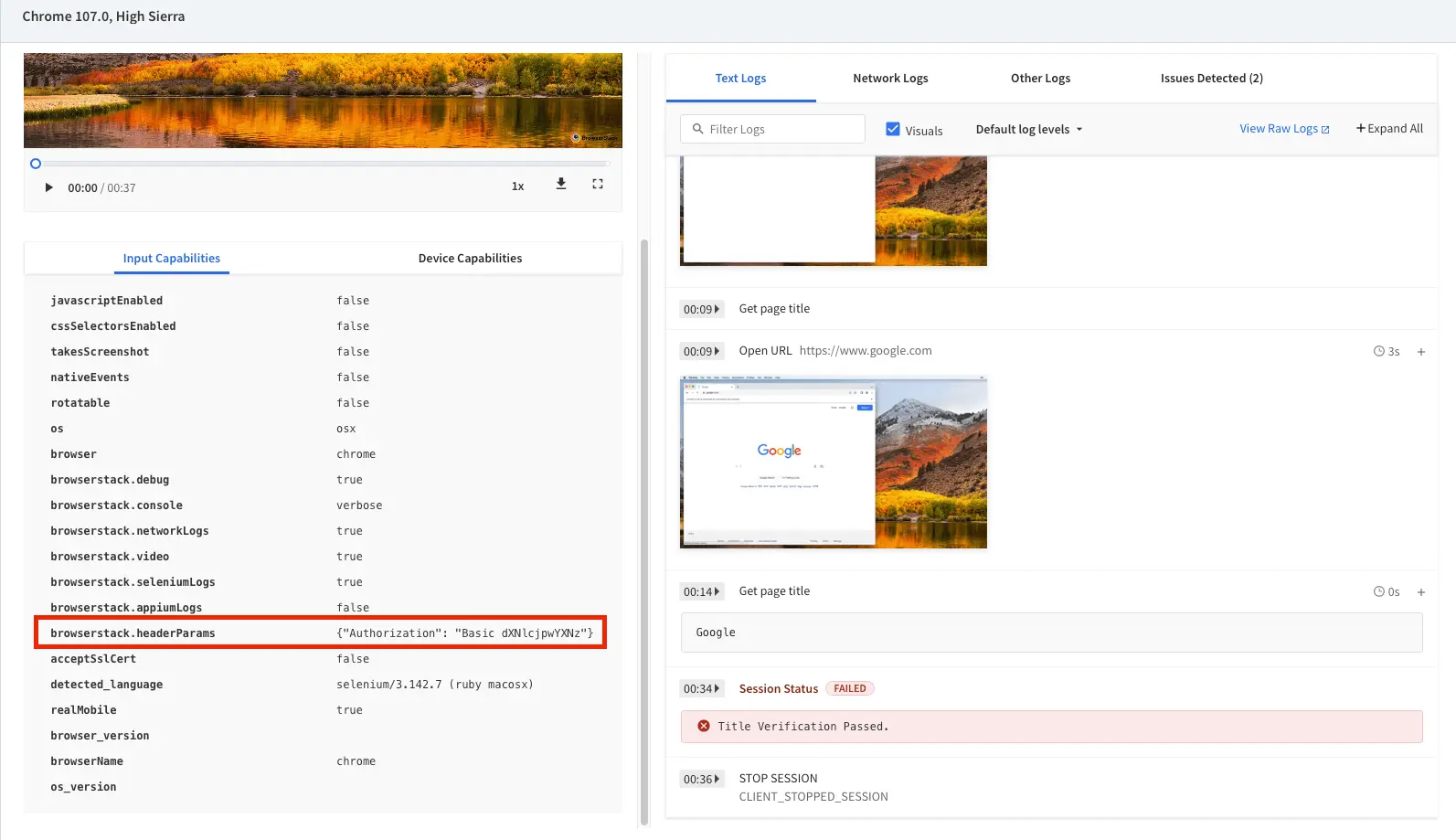Image resolution: width=1456 pixels, height=840 pixels.
Task: Switch to the Device Capabilities tab
Action: click(x=470, y=259)
